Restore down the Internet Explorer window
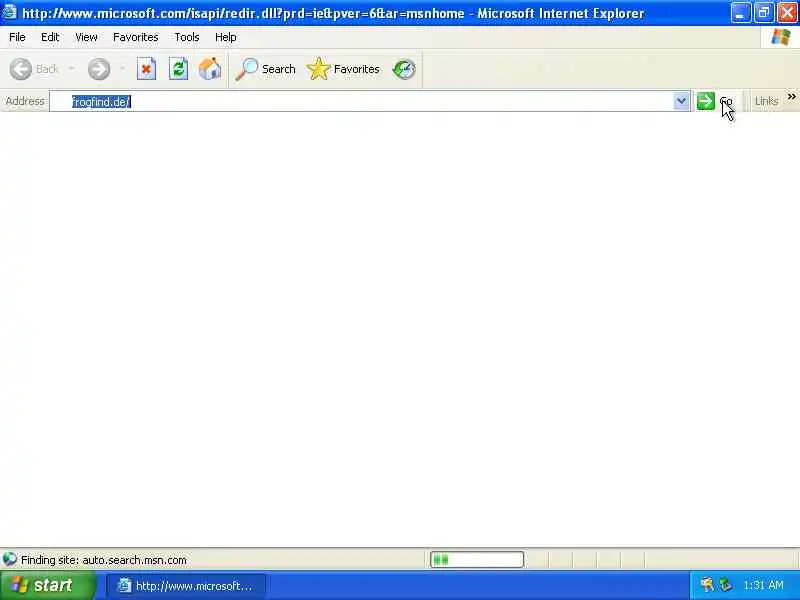The image size is (800, 600). 764,13
